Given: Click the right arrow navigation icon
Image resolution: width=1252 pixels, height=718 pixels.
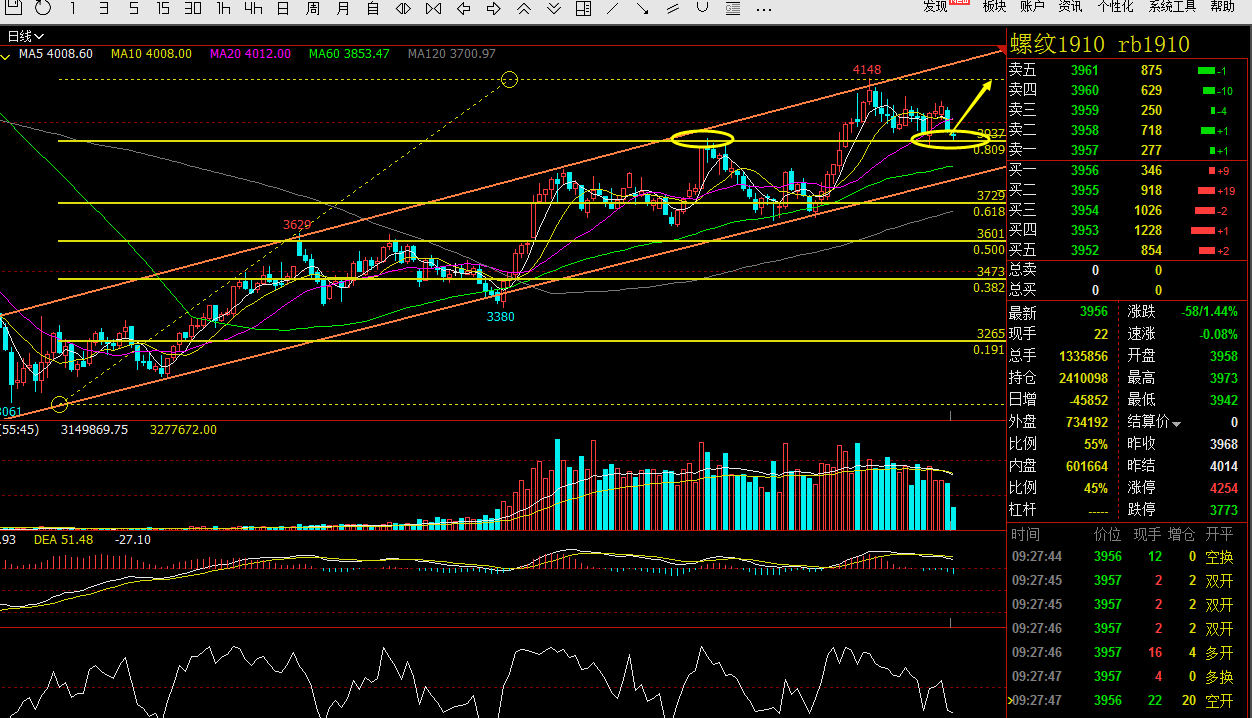Looking at the screenshot, I should coord(493,8).
